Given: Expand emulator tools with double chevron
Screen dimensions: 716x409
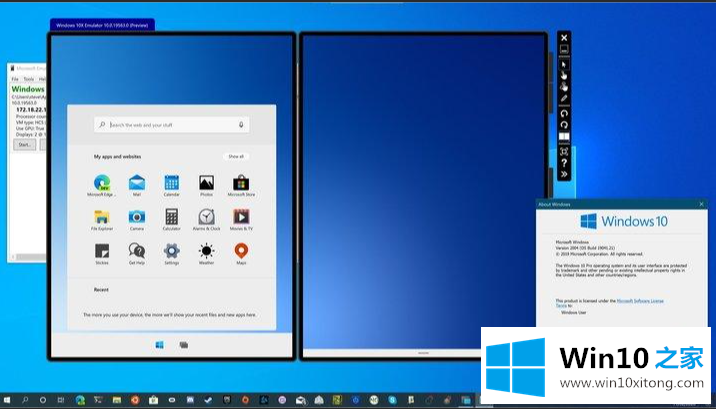Looking at the screenshot, I should click(564, 174).
